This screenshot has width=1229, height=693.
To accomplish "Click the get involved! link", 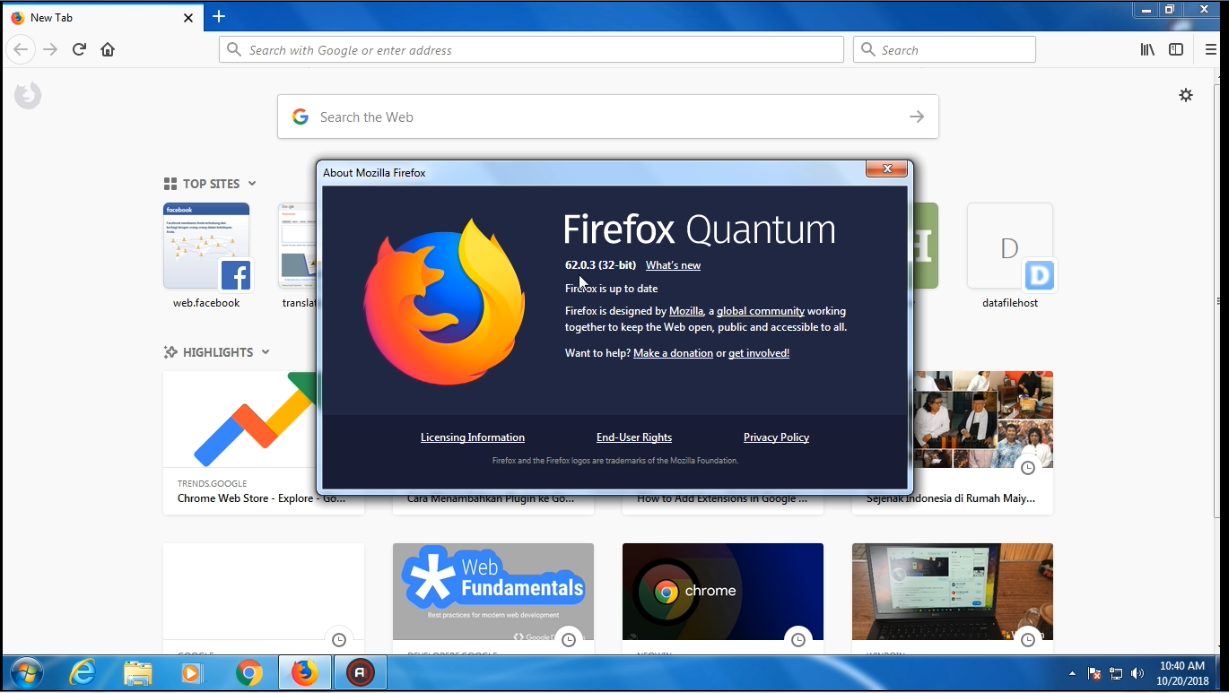I will click(759, 353).
